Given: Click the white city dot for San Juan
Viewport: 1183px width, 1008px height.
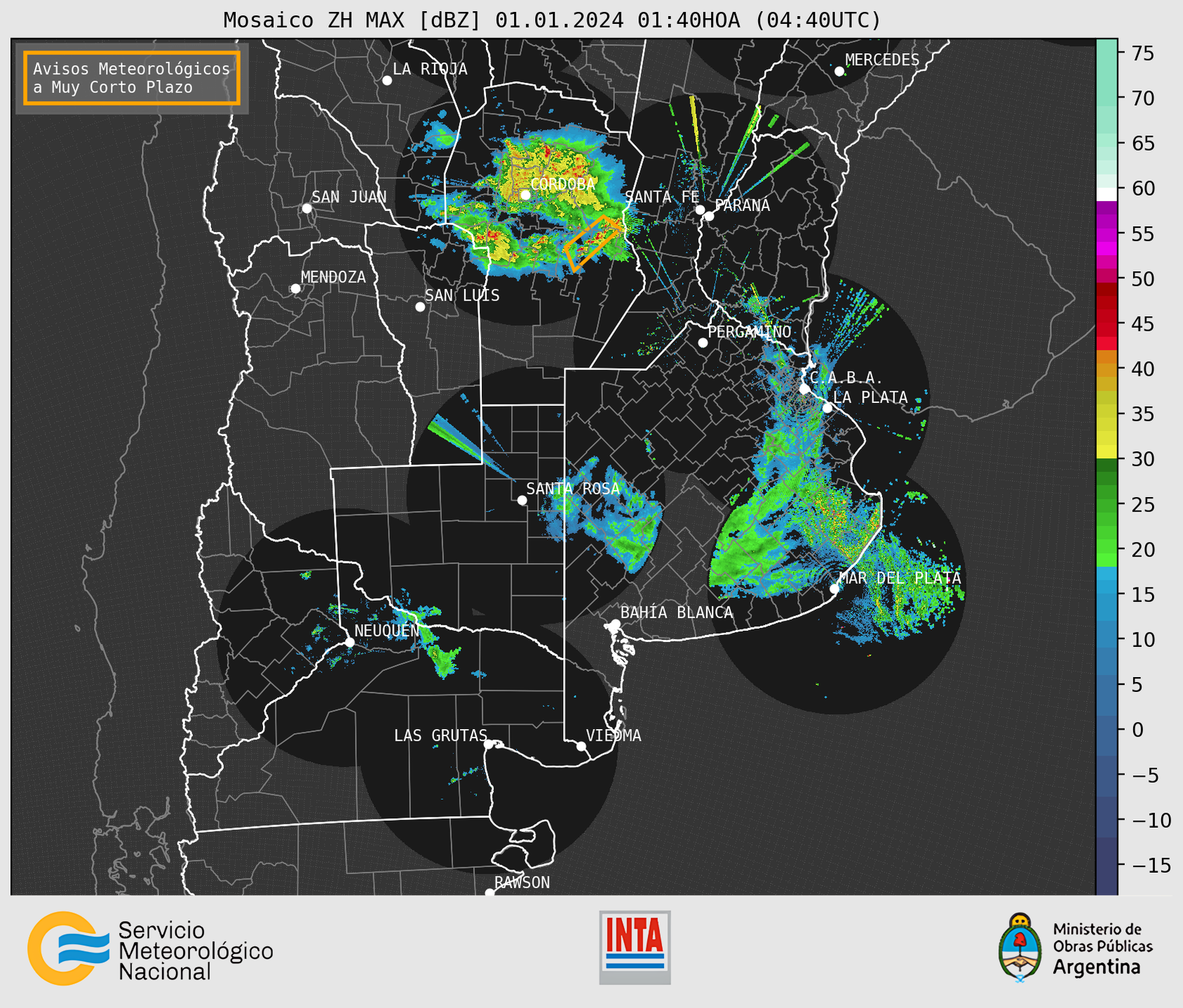Looking at the screenshot, I should tap(306, 208).
